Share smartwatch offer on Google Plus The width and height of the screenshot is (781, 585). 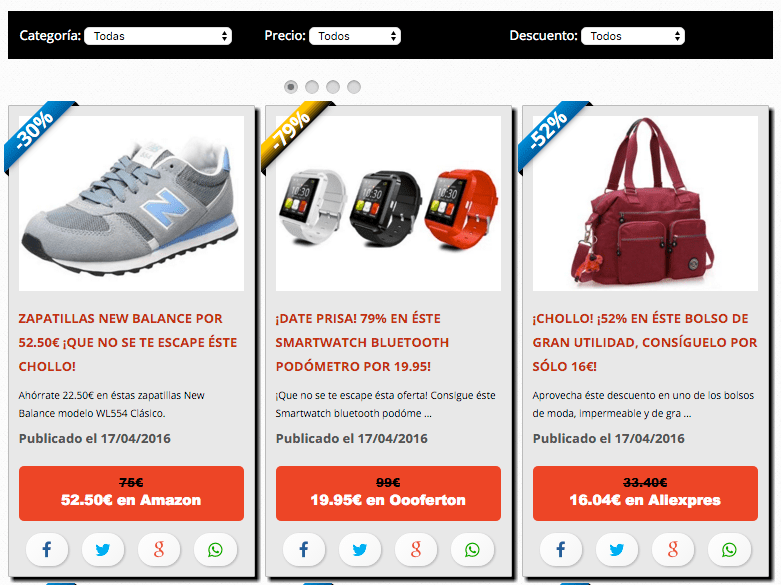(x=416, y=550)
